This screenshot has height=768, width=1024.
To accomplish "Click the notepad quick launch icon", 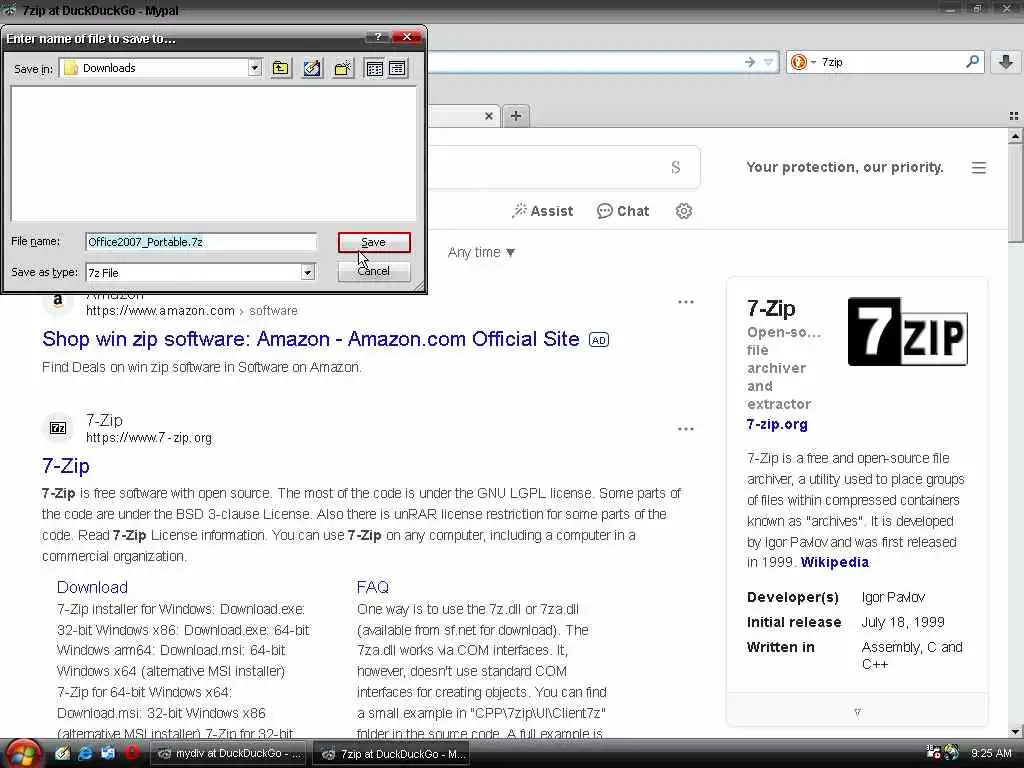I will tap(62, 753).
